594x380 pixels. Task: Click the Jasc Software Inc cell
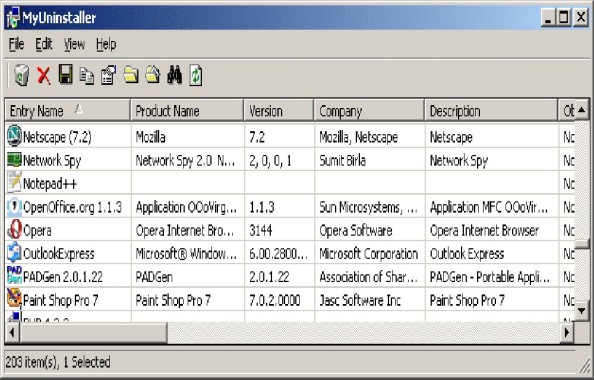(x=360, y=300)
